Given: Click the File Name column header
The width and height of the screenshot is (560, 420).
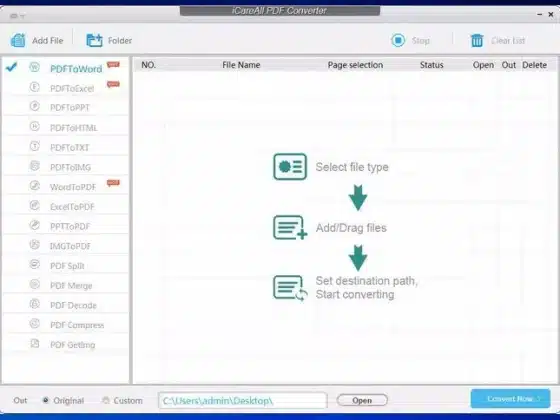Looking at the screenshot, I should coord(241,65).
